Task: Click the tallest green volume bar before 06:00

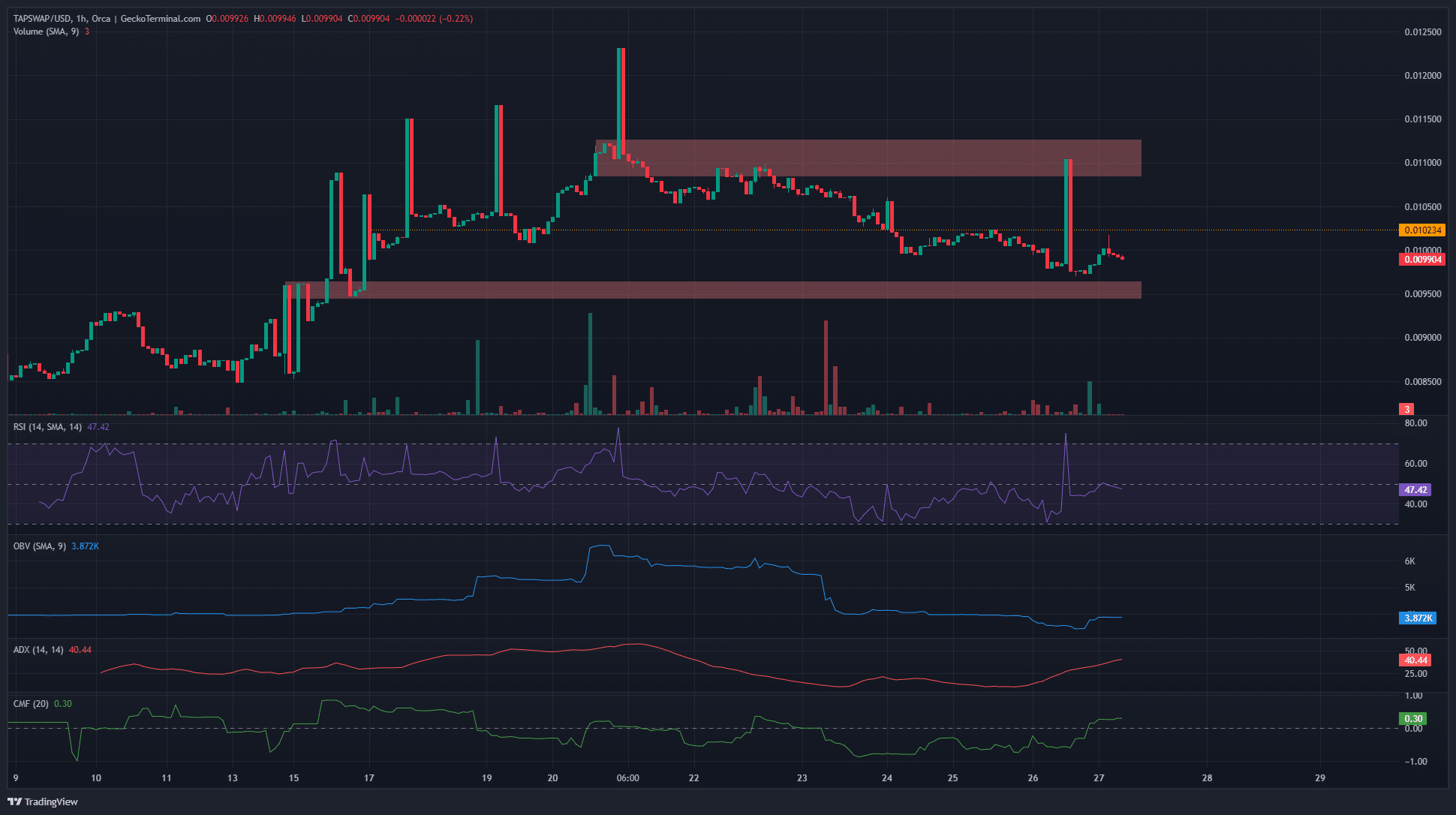Action: click(591, 364)
